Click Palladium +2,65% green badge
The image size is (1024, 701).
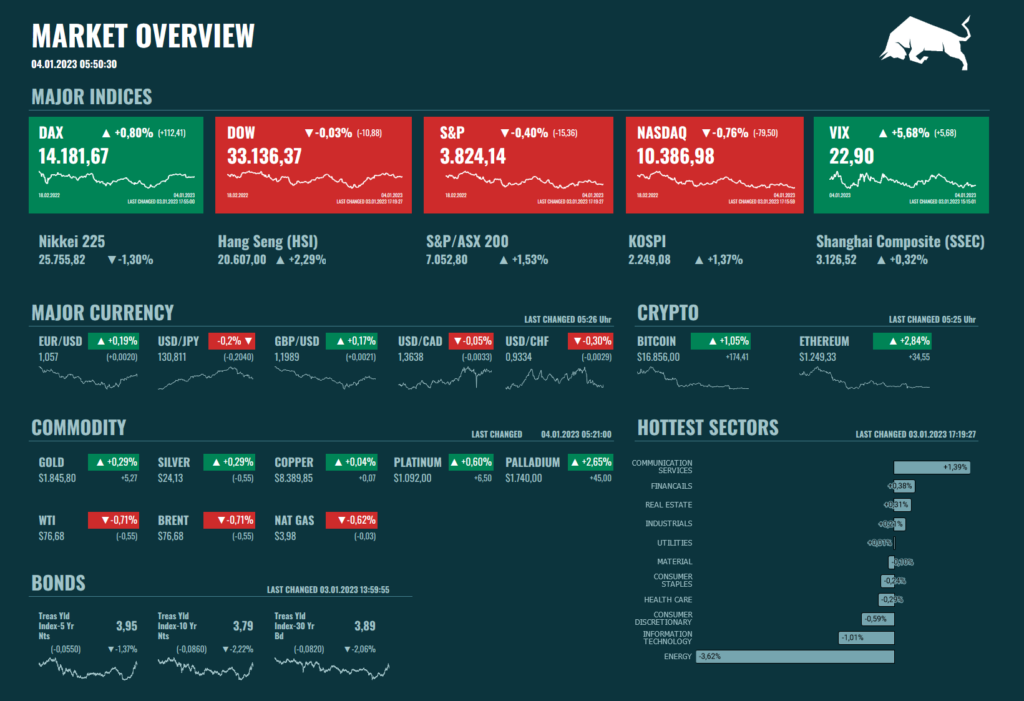click(x=590, y=463)
